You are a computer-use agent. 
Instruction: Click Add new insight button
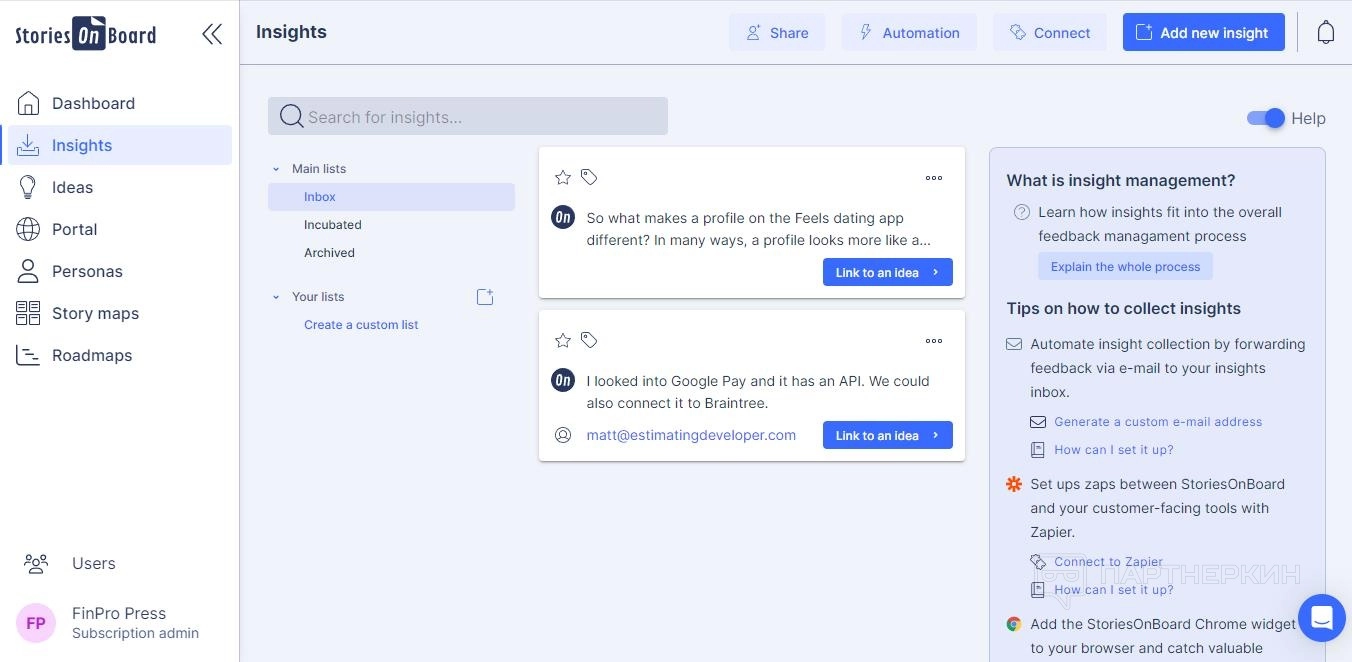point(1203,32)
